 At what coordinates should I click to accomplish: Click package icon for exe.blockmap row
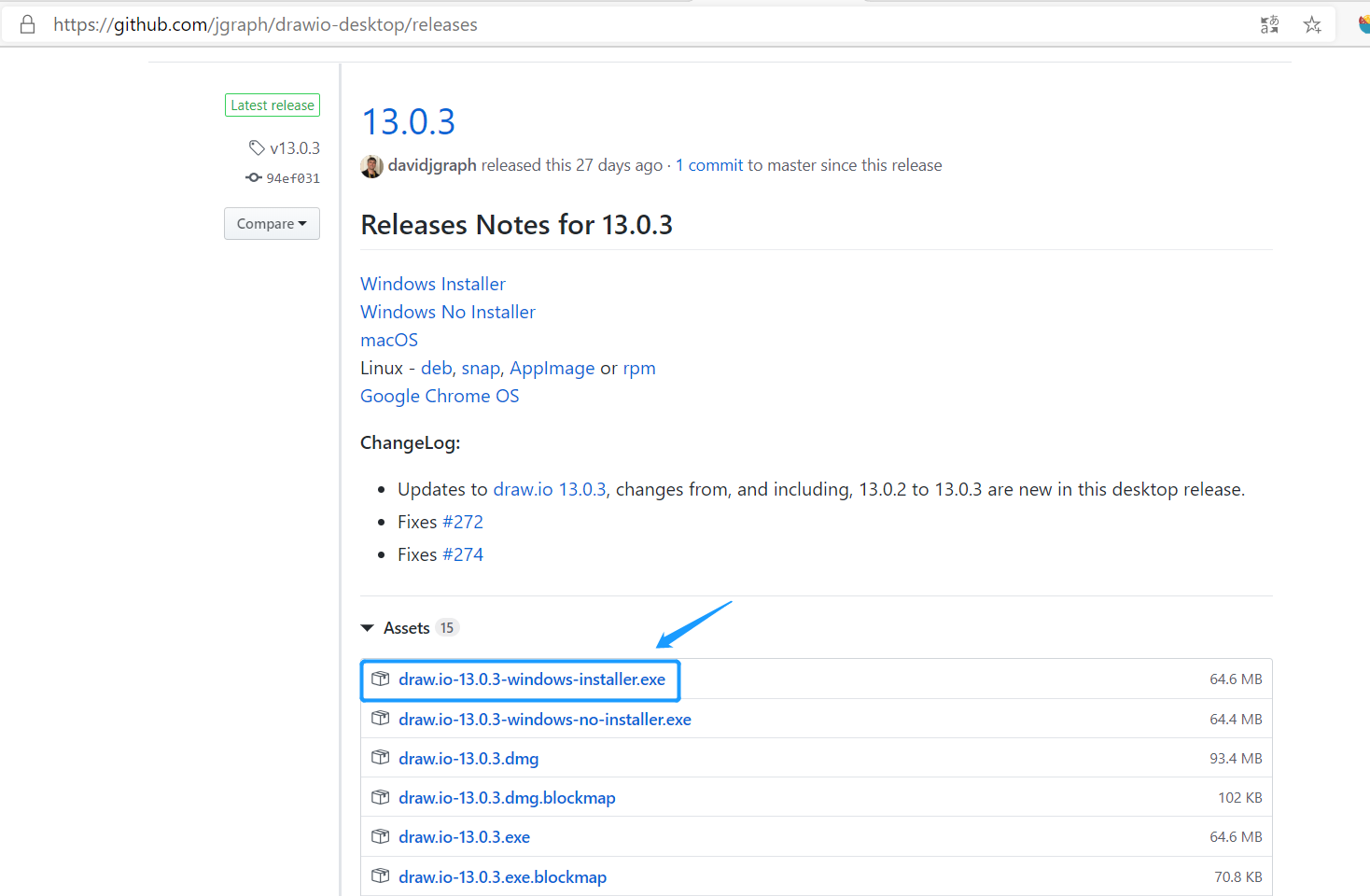click(380, 875)
